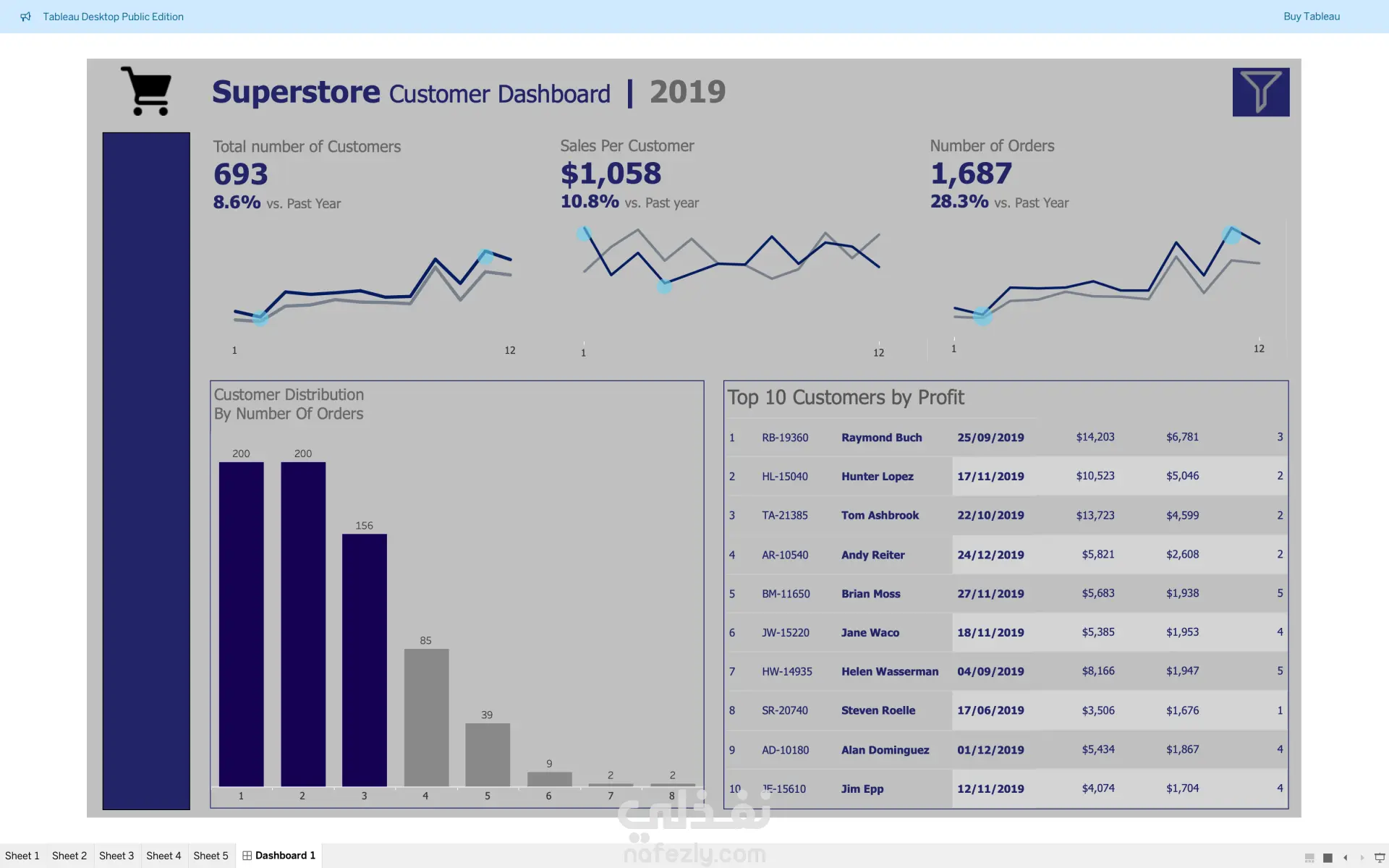Show filmstrip view icon
This screenshot has height=868, width=1389.
click(1309, 858)
